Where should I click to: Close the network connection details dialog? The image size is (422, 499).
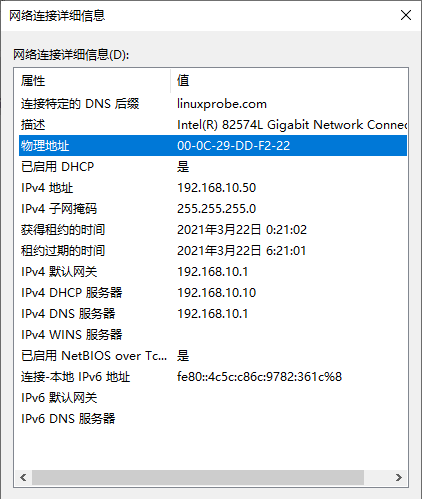(406, 15)
